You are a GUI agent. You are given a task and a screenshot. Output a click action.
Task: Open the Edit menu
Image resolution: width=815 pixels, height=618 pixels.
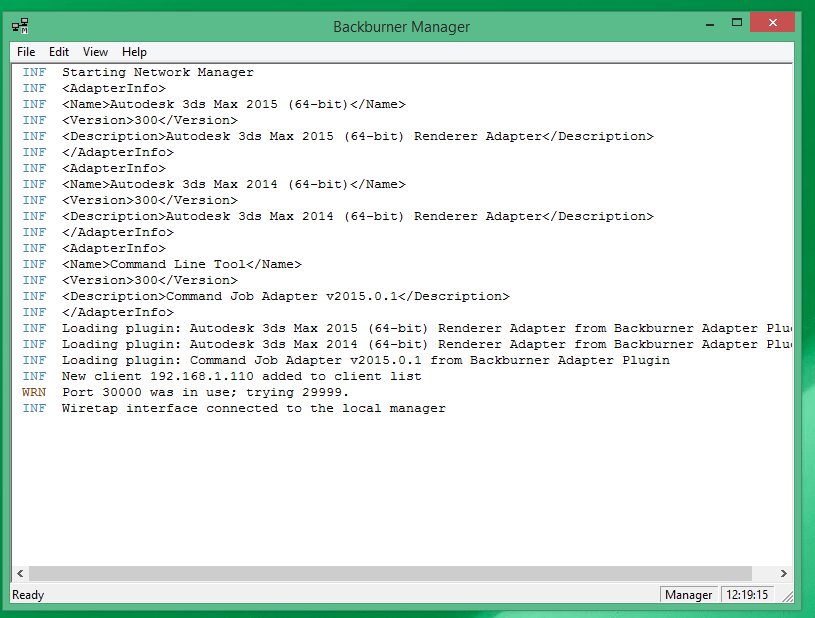(x=59, y=52)
